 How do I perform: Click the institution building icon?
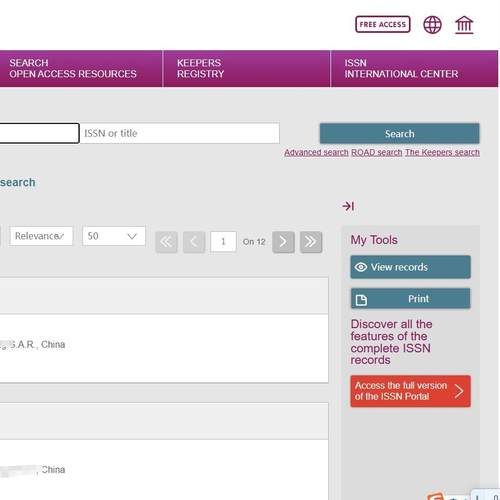pos(464,25)
